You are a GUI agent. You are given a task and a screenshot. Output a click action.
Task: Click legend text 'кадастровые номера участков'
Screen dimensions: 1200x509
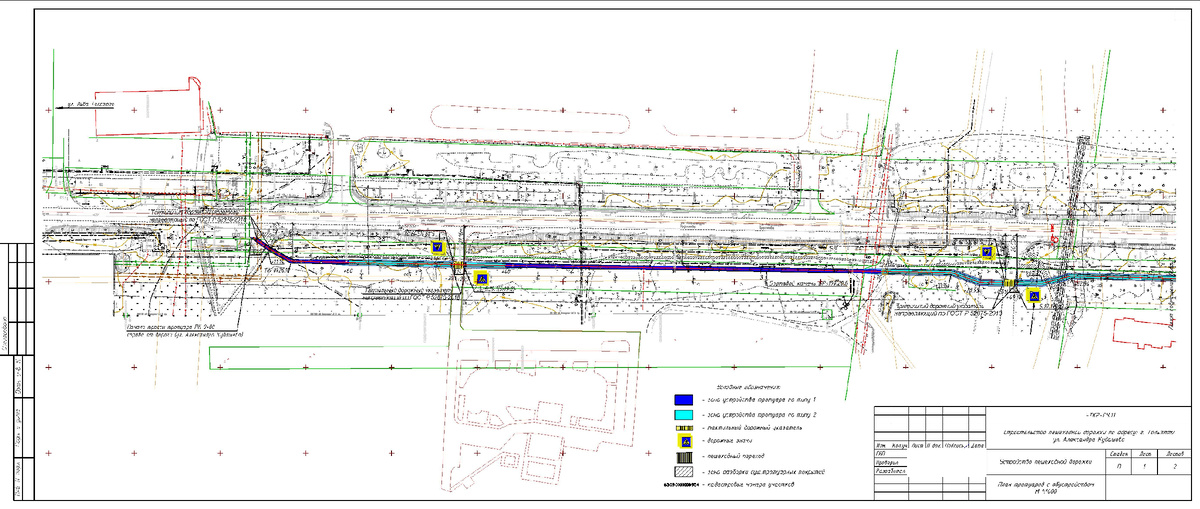[x=751, y=485]
